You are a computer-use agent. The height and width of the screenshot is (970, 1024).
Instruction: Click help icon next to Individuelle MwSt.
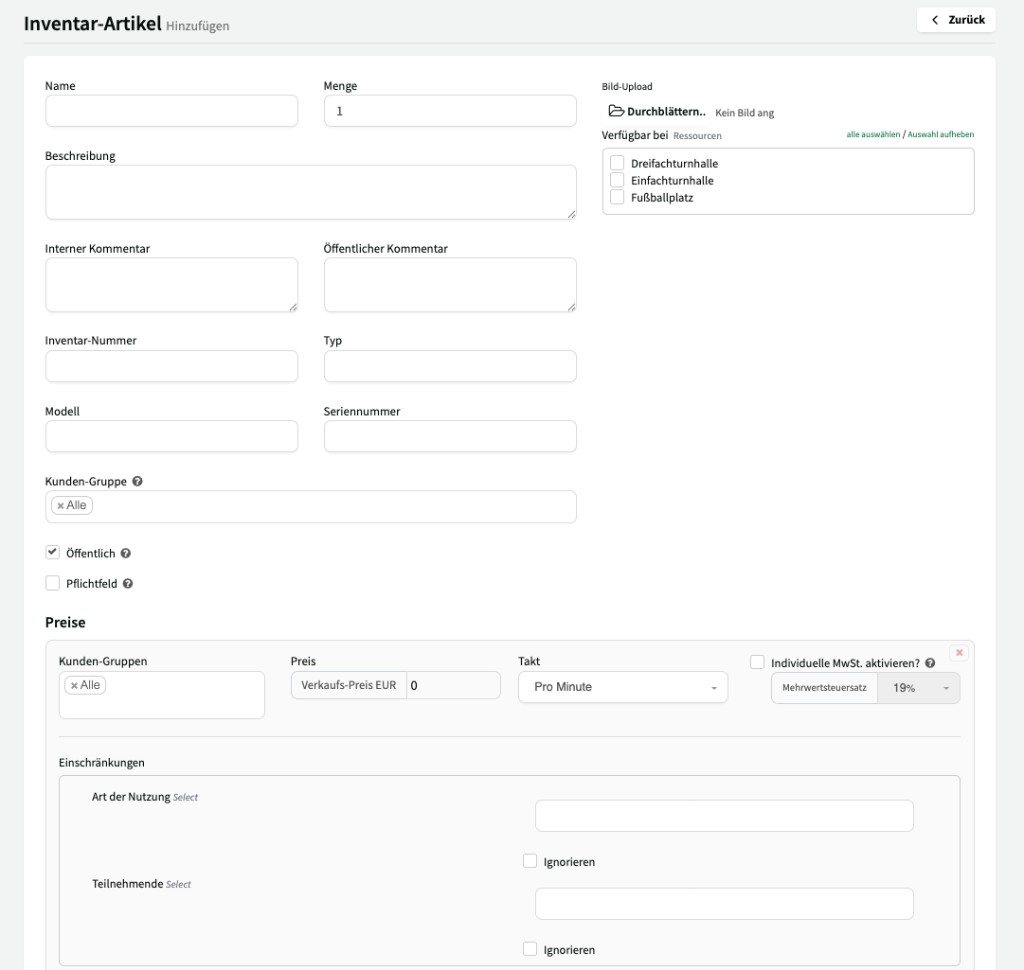click(x=930, y=662)
